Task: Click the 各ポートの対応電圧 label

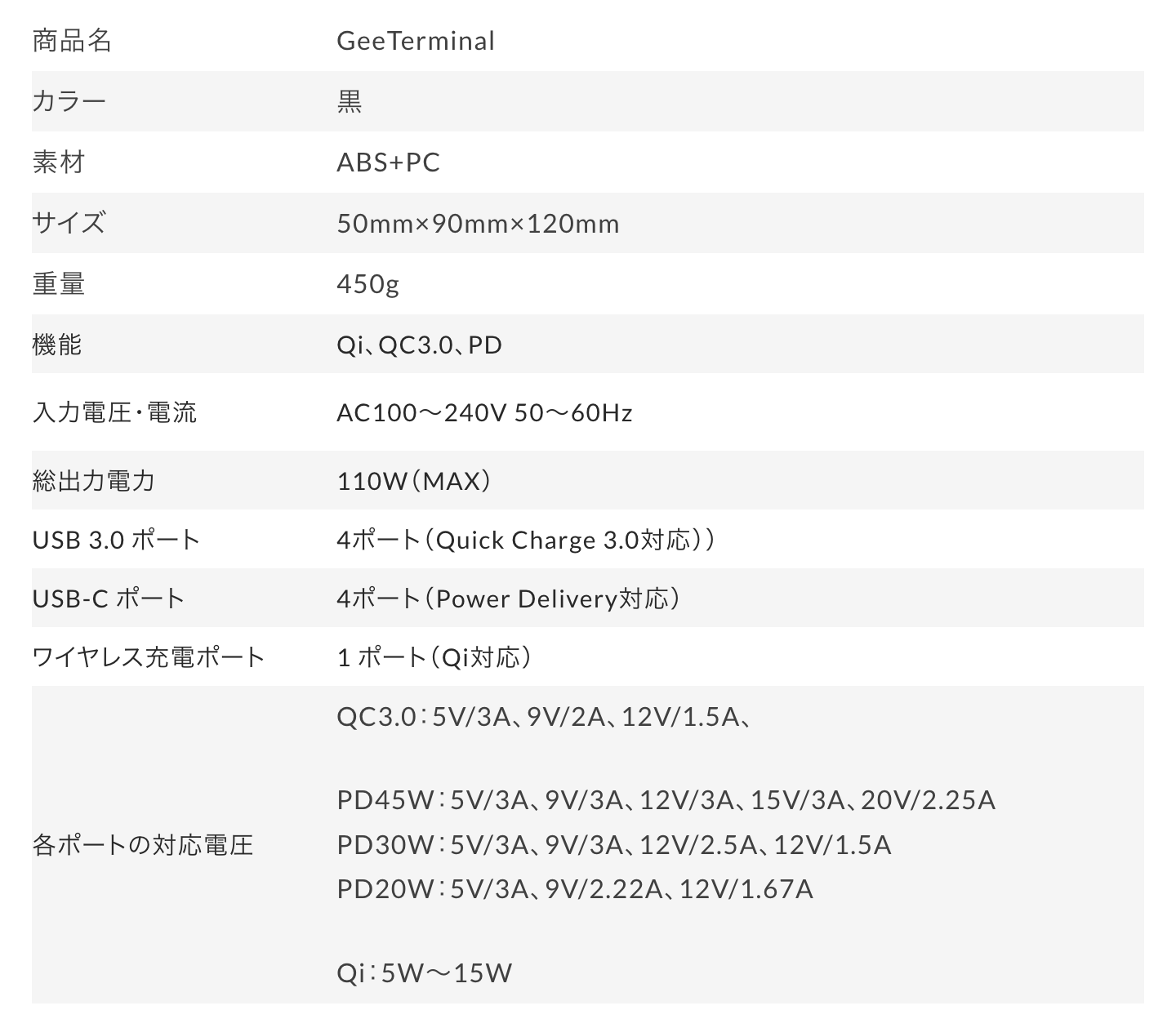Action: tap(143, 845)
